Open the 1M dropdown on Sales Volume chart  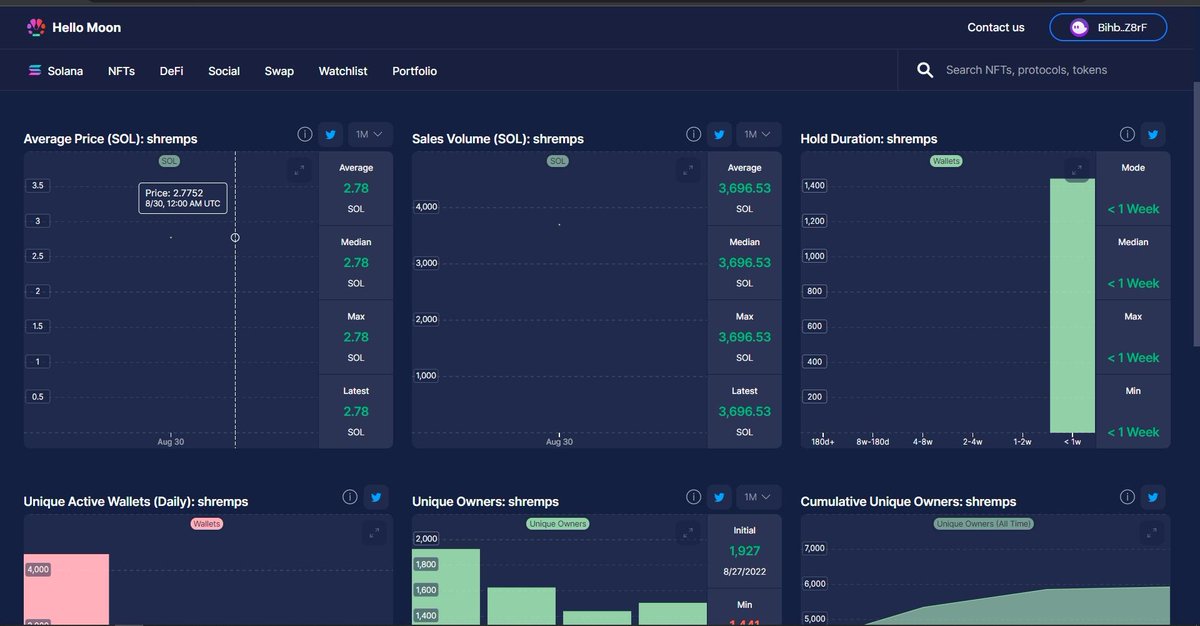coord(758,133)
